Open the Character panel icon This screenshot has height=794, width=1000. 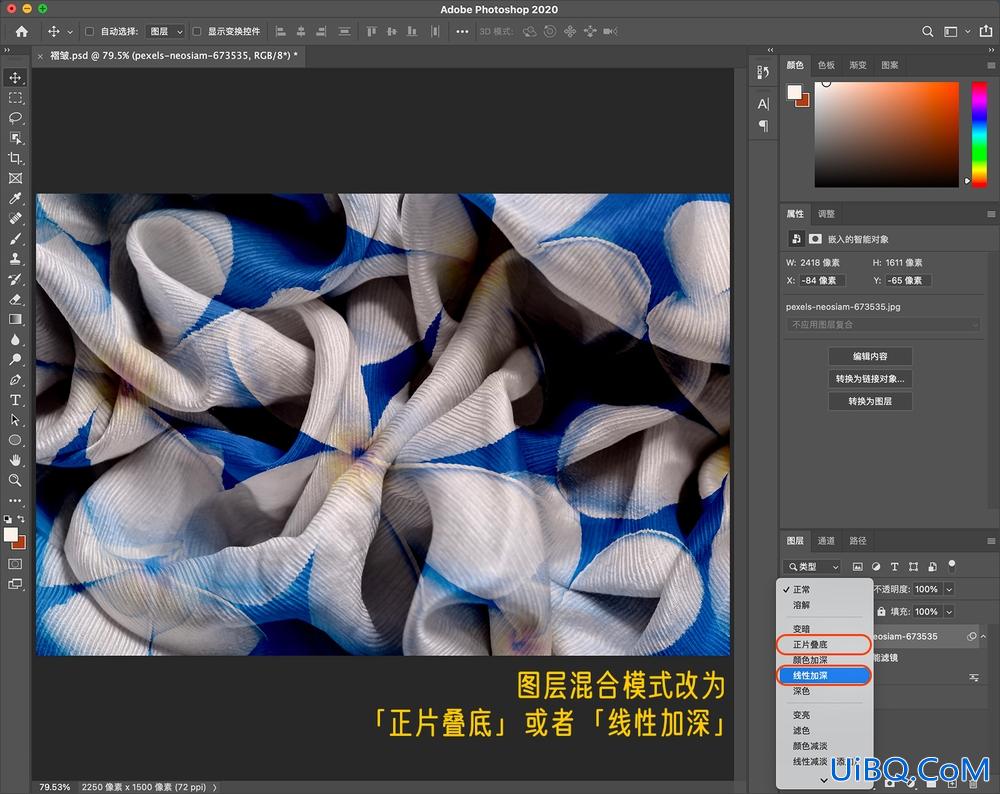[x=763, y=104]
